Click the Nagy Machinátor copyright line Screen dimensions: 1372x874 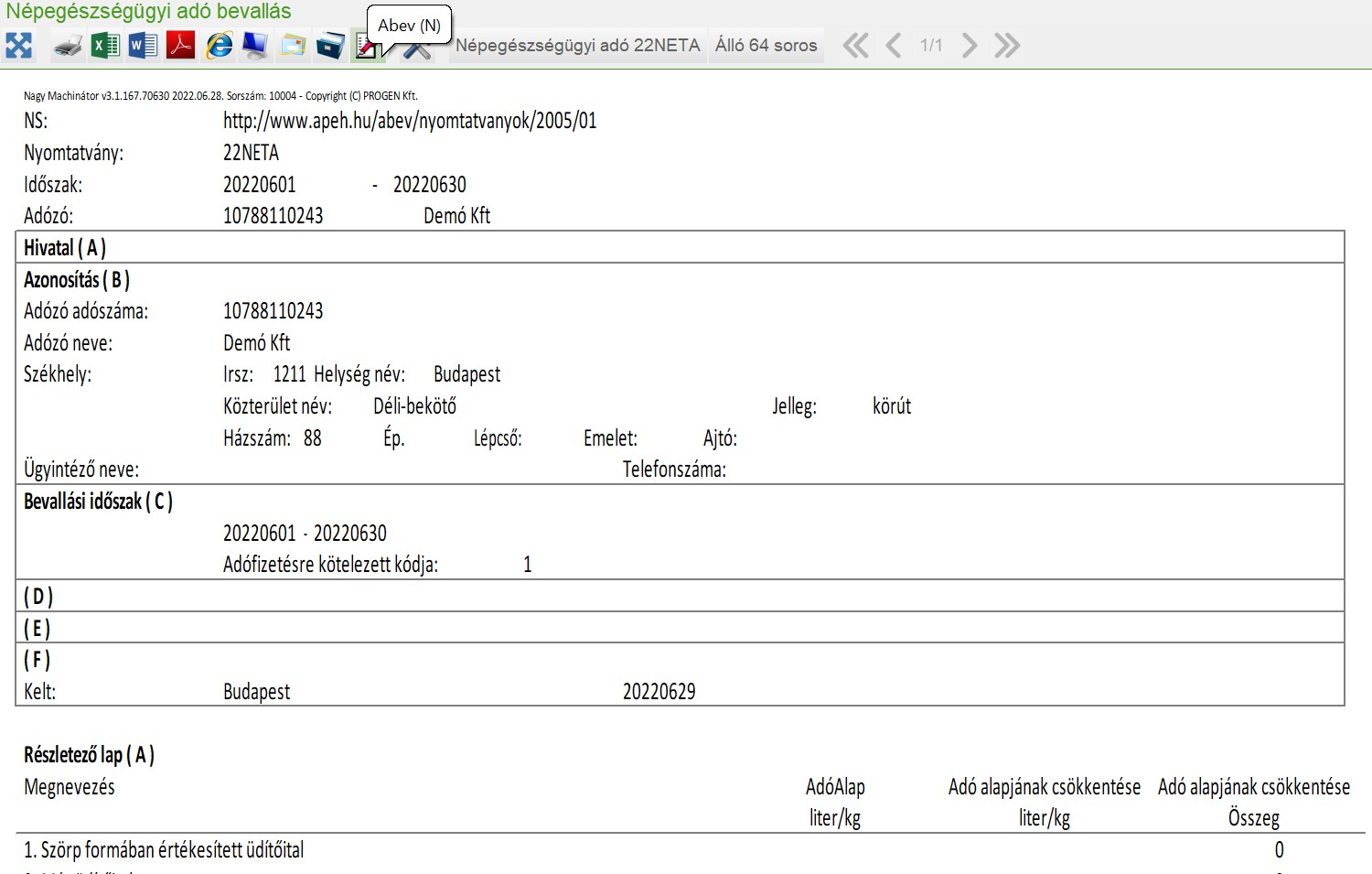220,95
